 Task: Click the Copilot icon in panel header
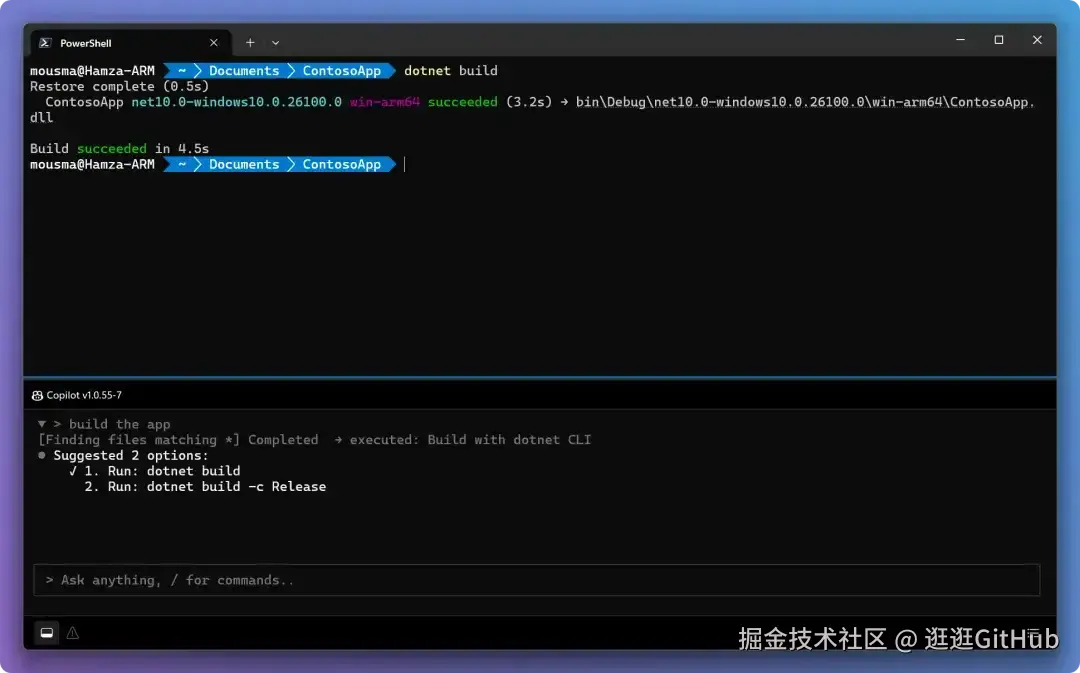tap(37, 395)
